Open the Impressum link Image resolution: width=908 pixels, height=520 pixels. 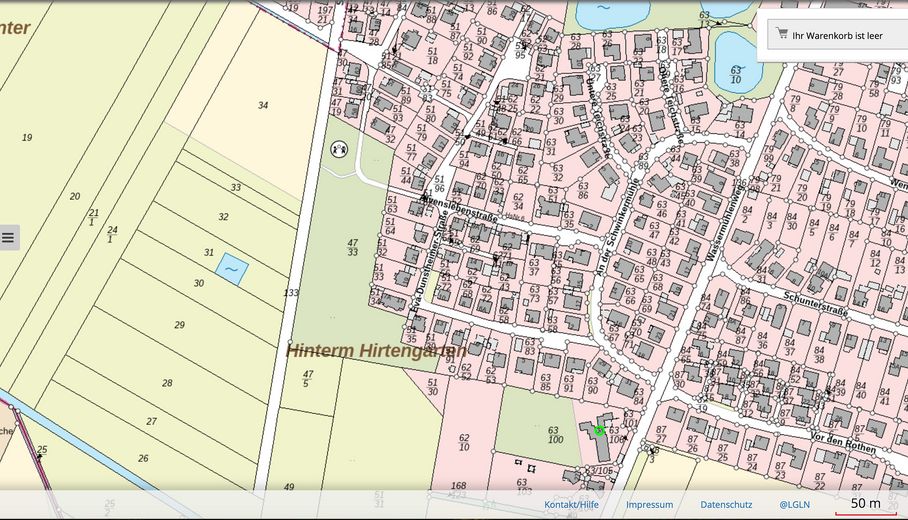649,505
